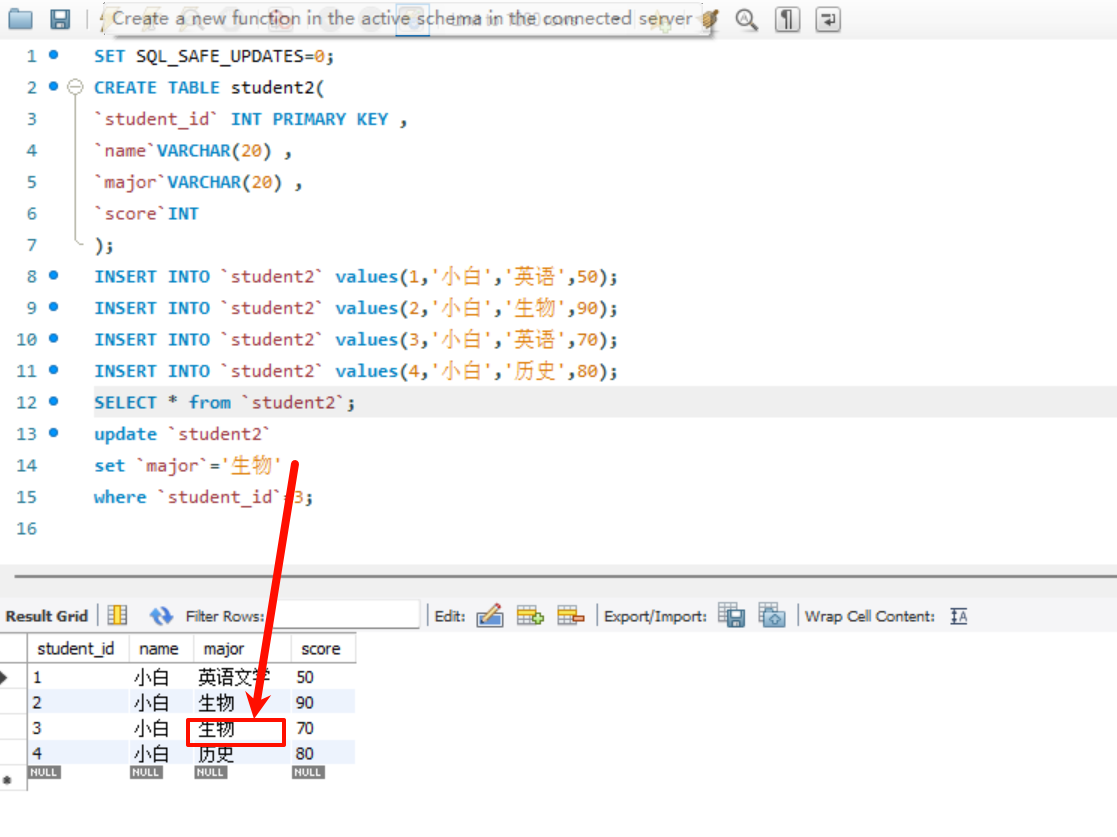Select the score cell showing 80
Viewport: 1117px width, 837px height.
click(x=323, y=753)
